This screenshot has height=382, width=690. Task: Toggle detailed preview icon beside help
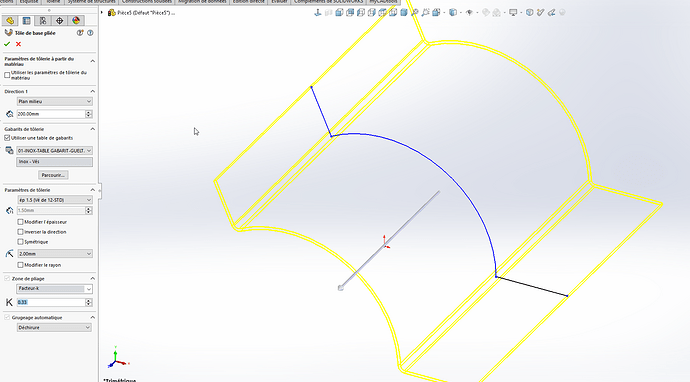click(x=80, y=33)
